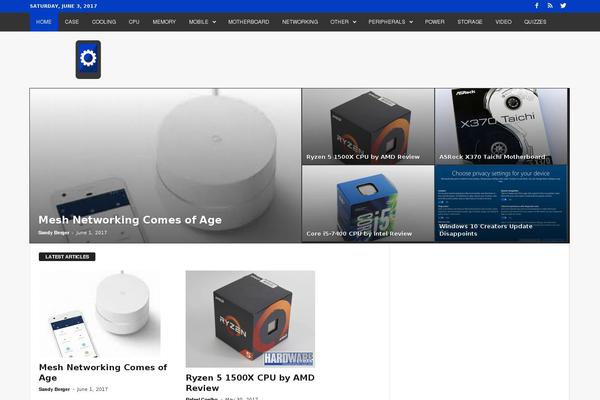Open the Twitter profile icon

(563, 6)
